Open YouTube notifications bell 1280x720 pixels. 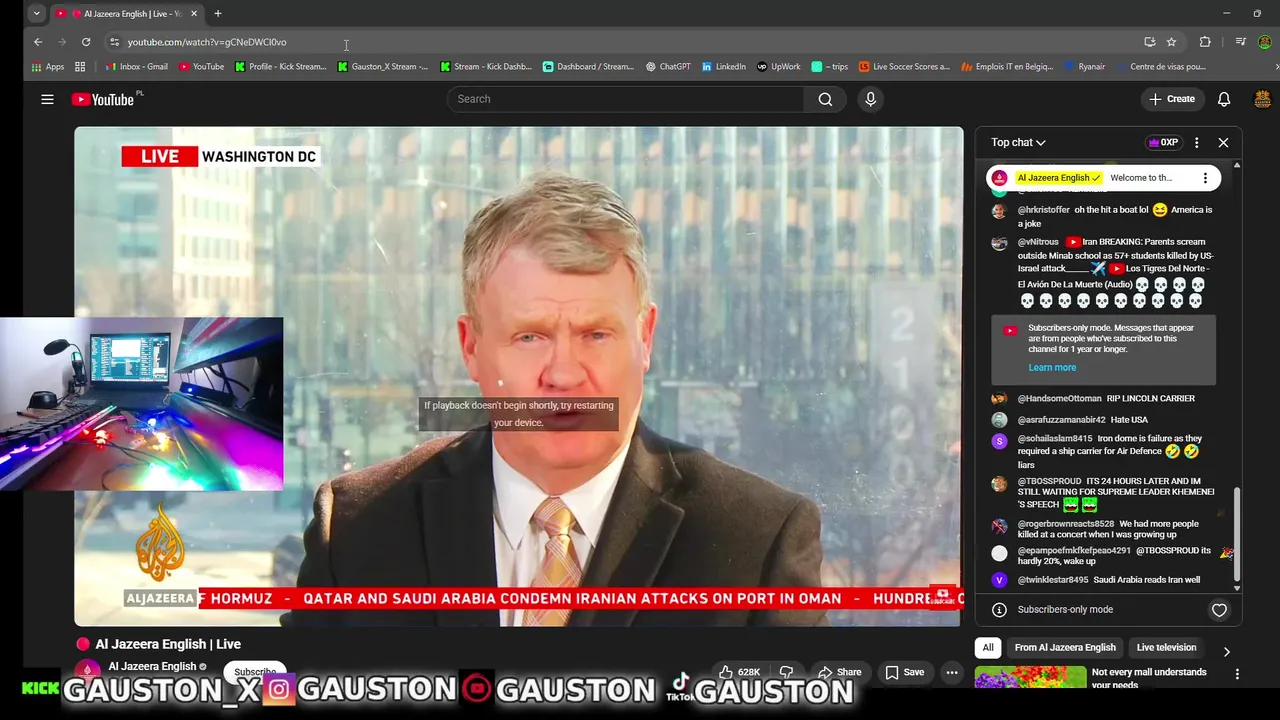tap(1224, 99)
